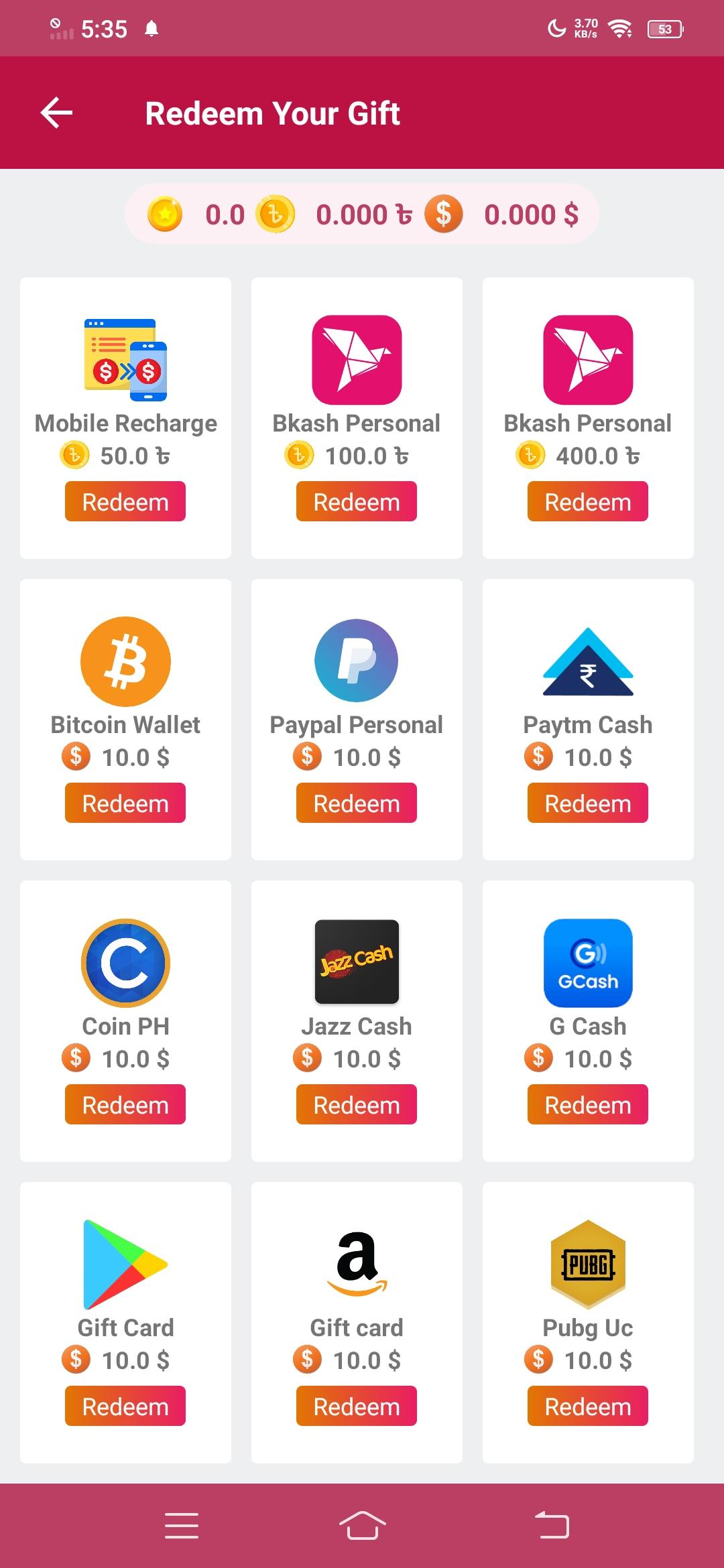Redeem the G Cash reward
724x1568 pixels.
click(x=588, y=1104)
